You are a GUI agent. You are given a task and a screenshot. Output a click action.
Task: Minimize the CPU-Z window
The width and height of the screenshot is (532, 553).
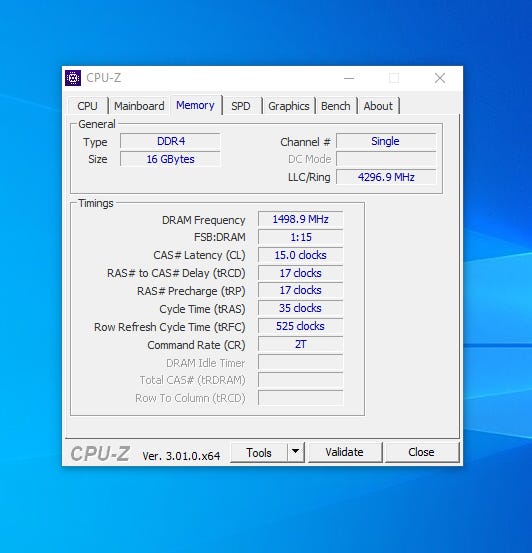tap(349, 78)
